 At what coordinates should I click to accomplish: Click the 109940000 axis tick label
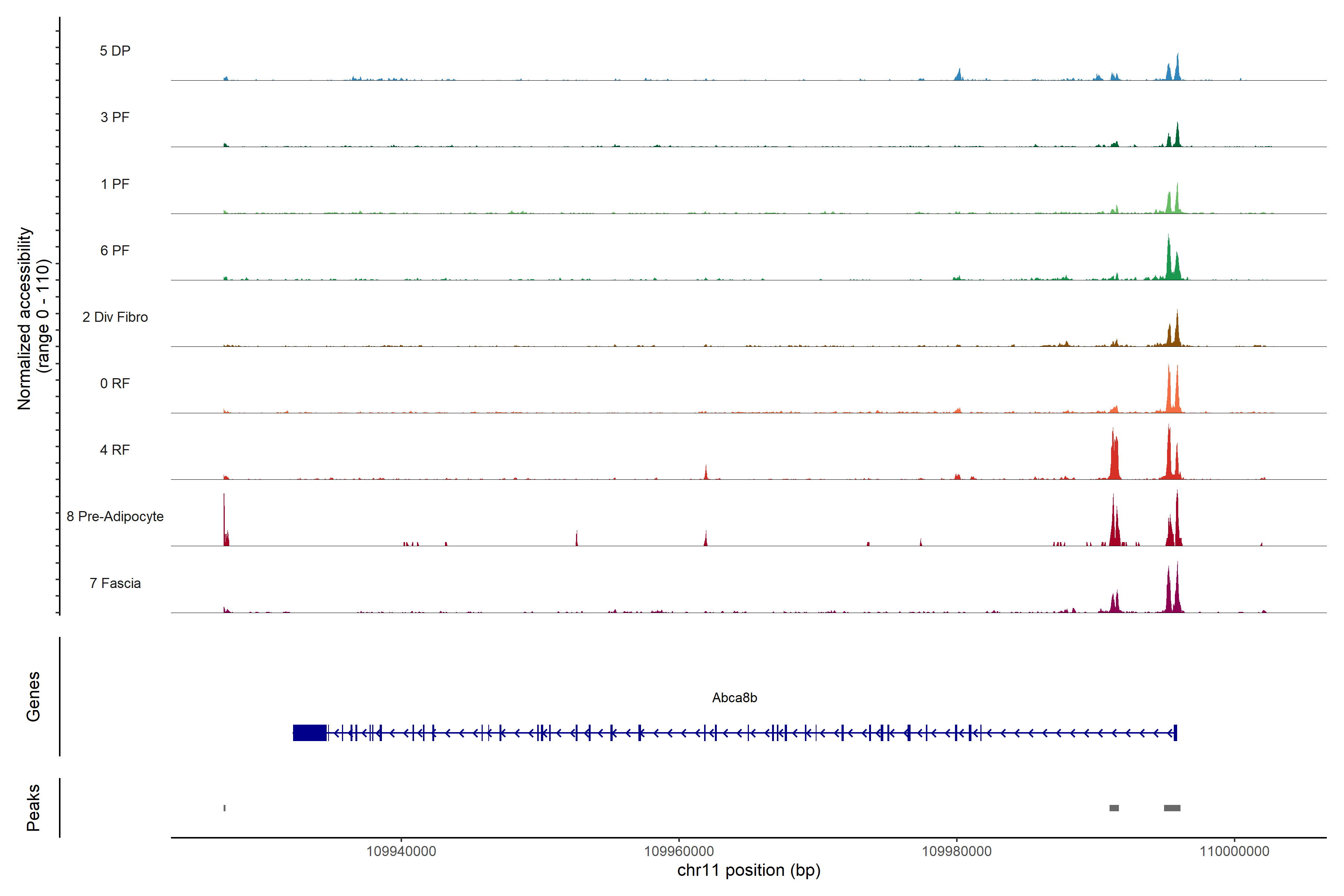point(401,852)
